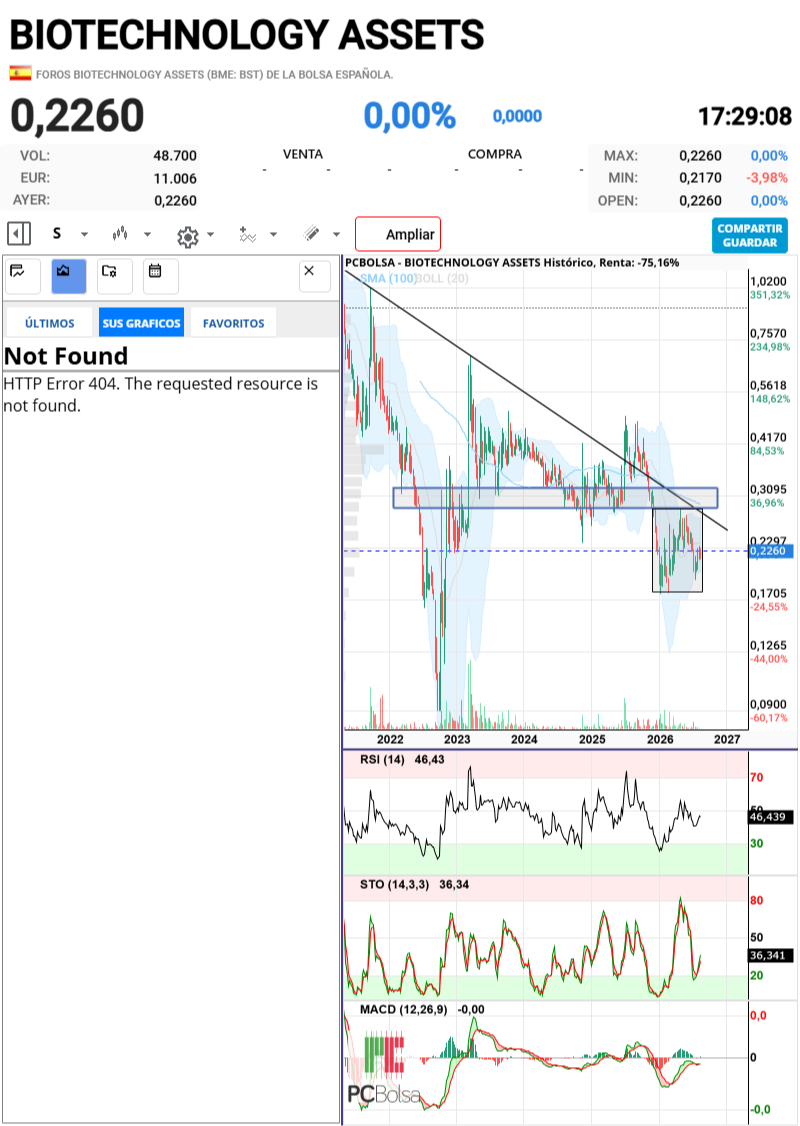This screenshot has height=1126, width=800.
Task: Open the chart list panel icon
Action: (x=22, y=276)
